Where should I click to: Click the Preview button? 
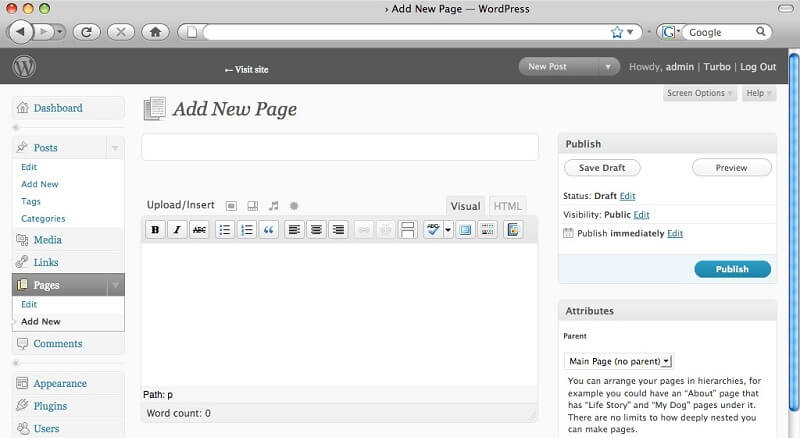pos(731,167)
